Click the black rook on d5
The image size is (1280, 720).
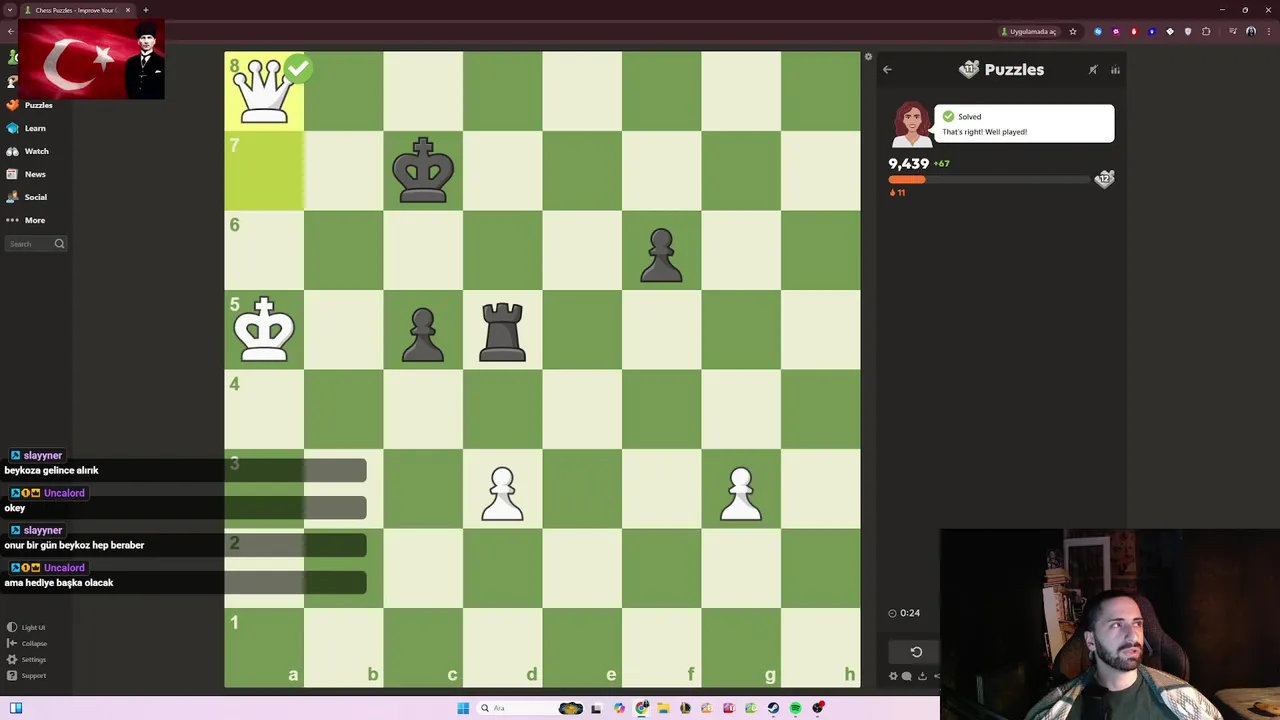(502, 331)
